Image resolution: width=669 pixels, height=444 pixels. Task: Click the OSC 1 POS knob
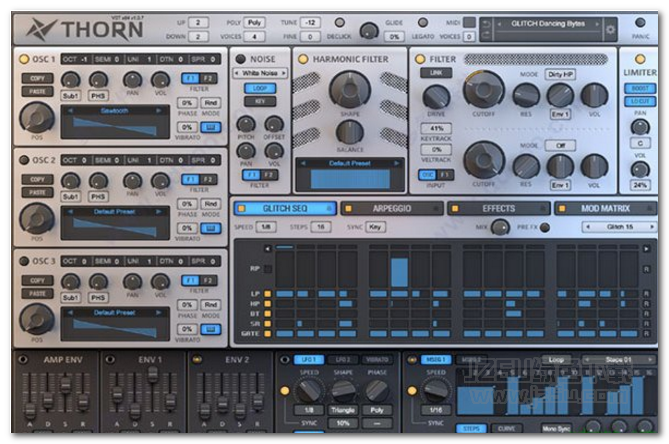(x=37, y=117)
